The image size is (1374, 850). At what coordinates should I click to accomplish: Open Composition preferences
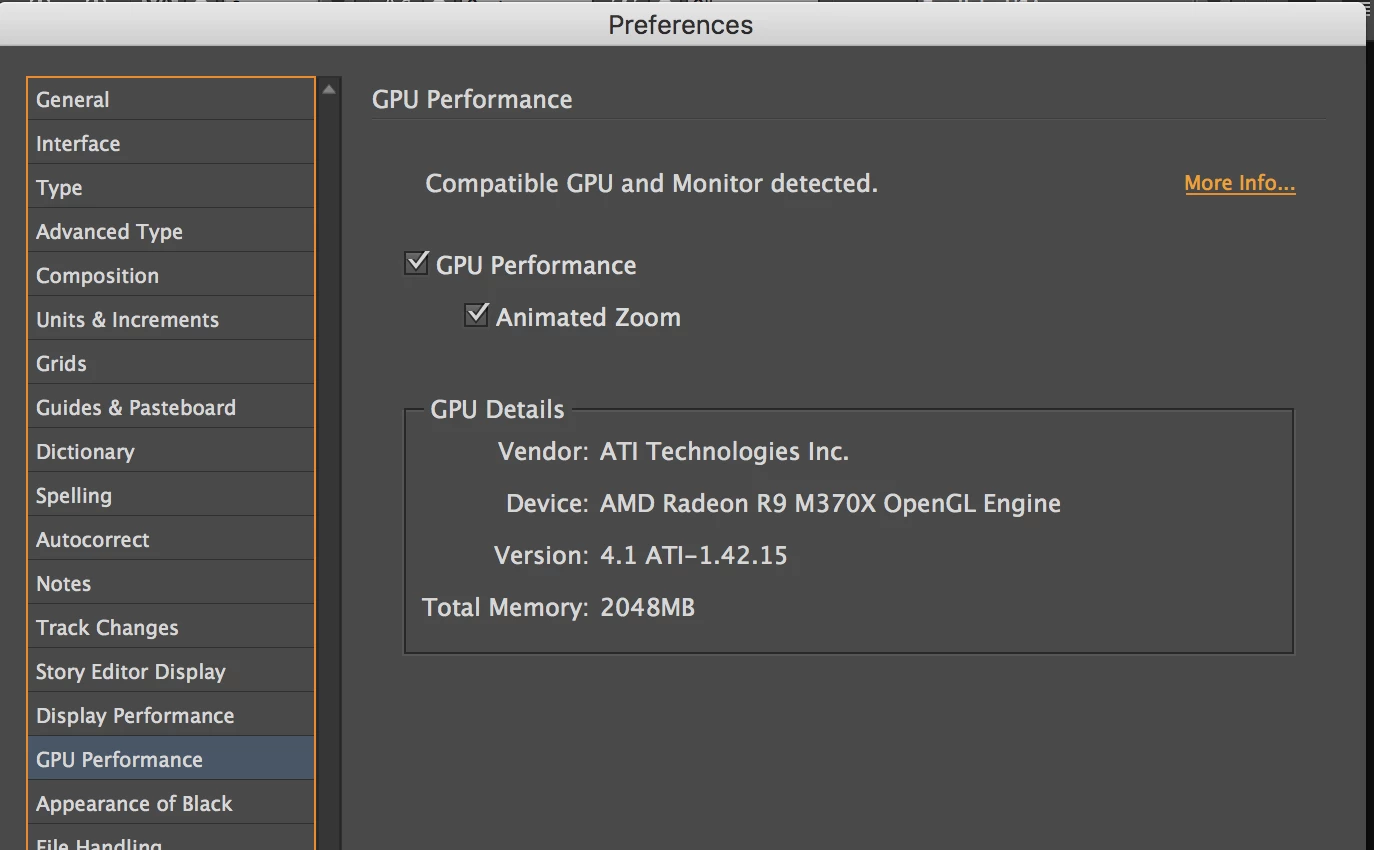click(97, 276)
